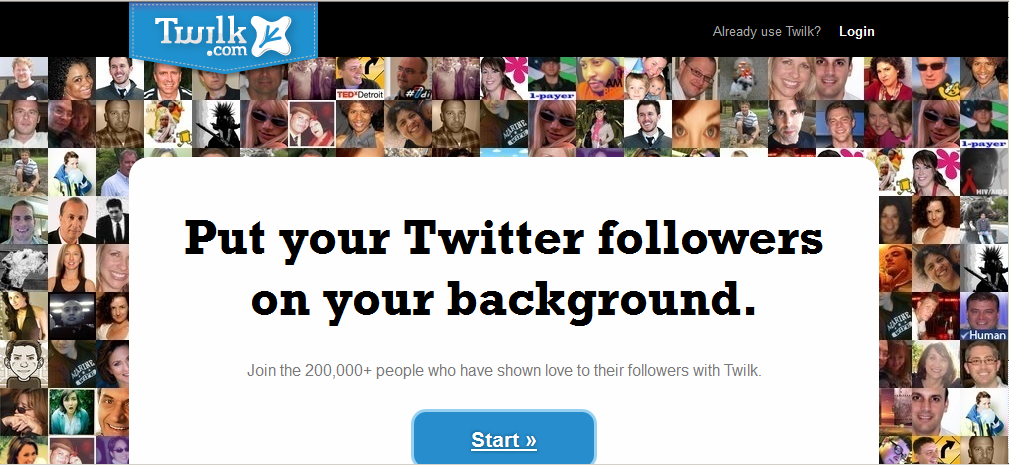Click the Marine shirt avatar in the second row
This screenshot has width=1009, height=466.
[x=504, y=124]
